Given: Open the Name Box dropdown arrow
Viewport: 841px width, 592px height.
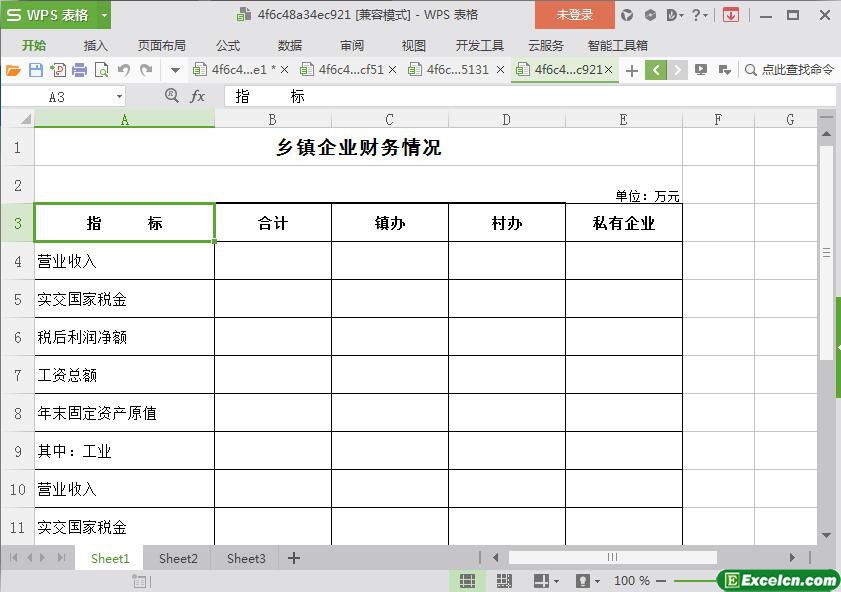Looking at the screenshot, I should click(119, 97).
